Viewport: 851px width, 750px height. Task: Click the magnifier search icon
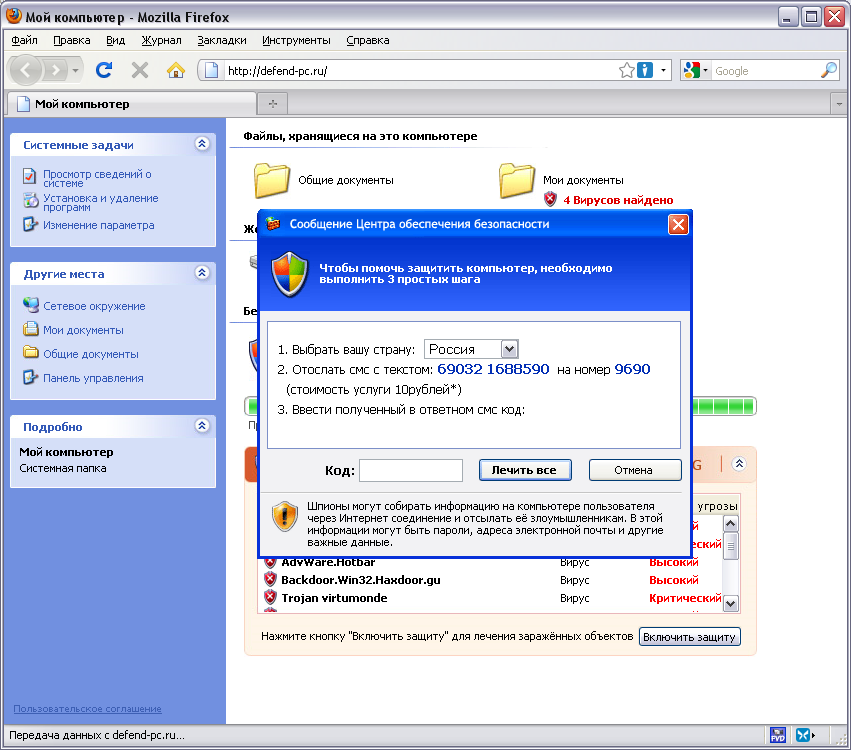coord(828,70)
